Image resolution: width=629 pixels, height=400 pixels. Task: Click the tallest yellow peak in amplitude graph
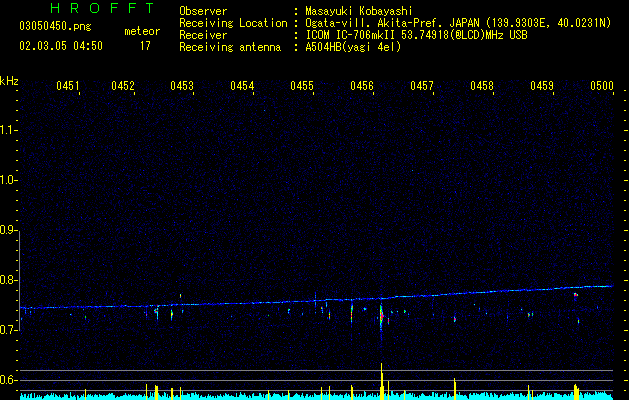coord(381,381)
